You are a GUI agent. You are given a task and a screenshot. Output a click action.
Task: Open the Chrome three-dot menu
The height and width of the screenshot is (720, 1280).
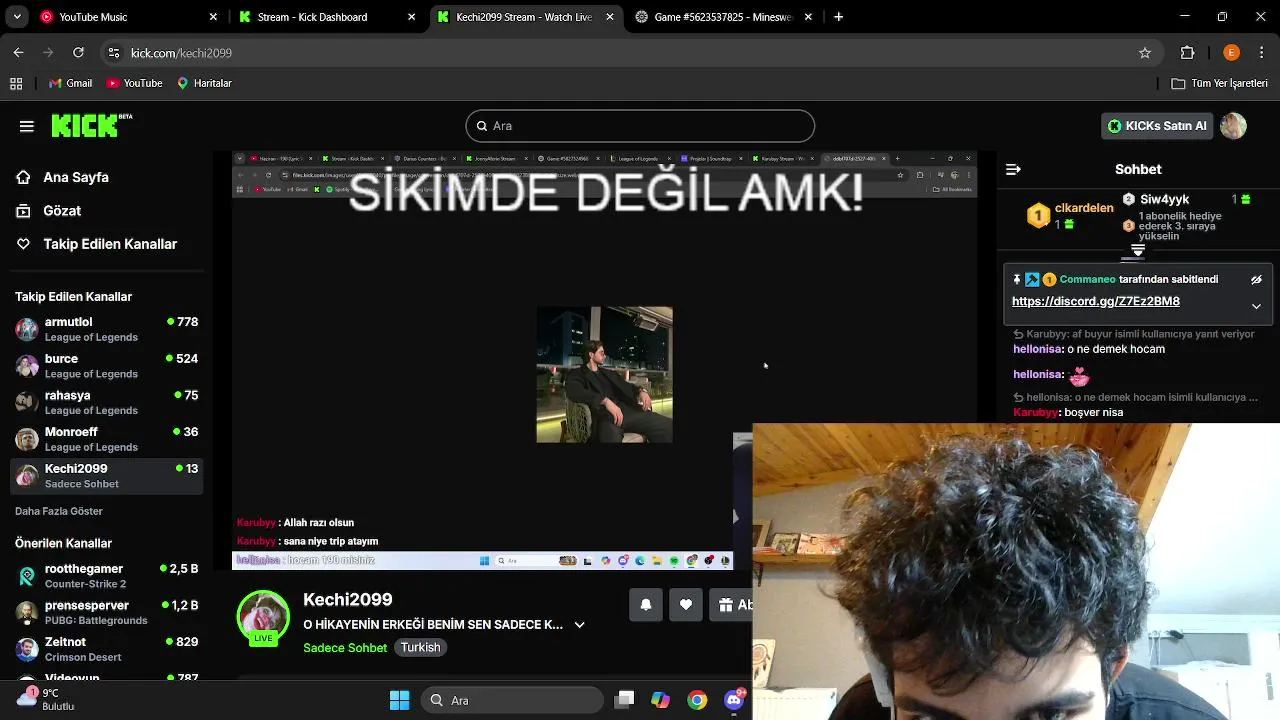pos(1261,53)
